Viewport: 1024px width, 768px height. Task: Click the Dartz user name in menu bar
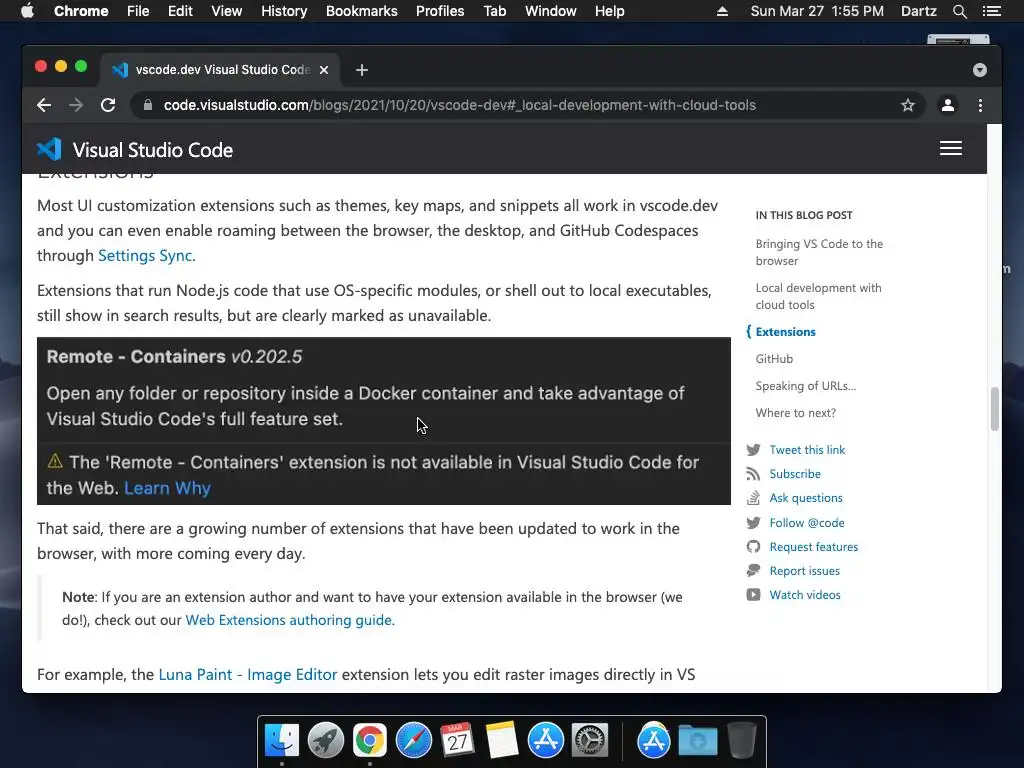point(918,11)
